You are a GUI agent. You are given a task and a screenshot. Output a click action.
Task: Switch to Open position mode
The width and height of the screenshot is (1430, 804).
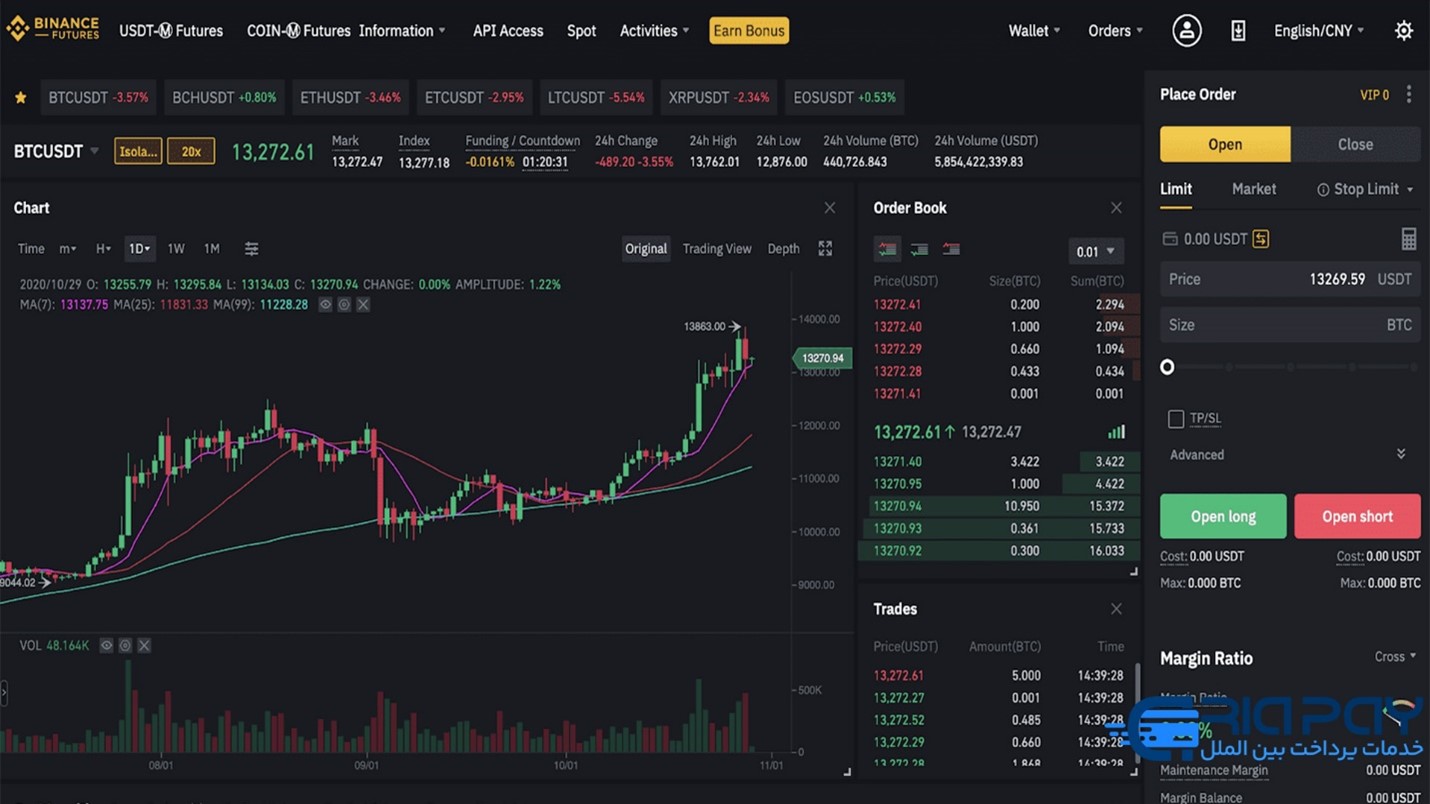pos(1225,144)
